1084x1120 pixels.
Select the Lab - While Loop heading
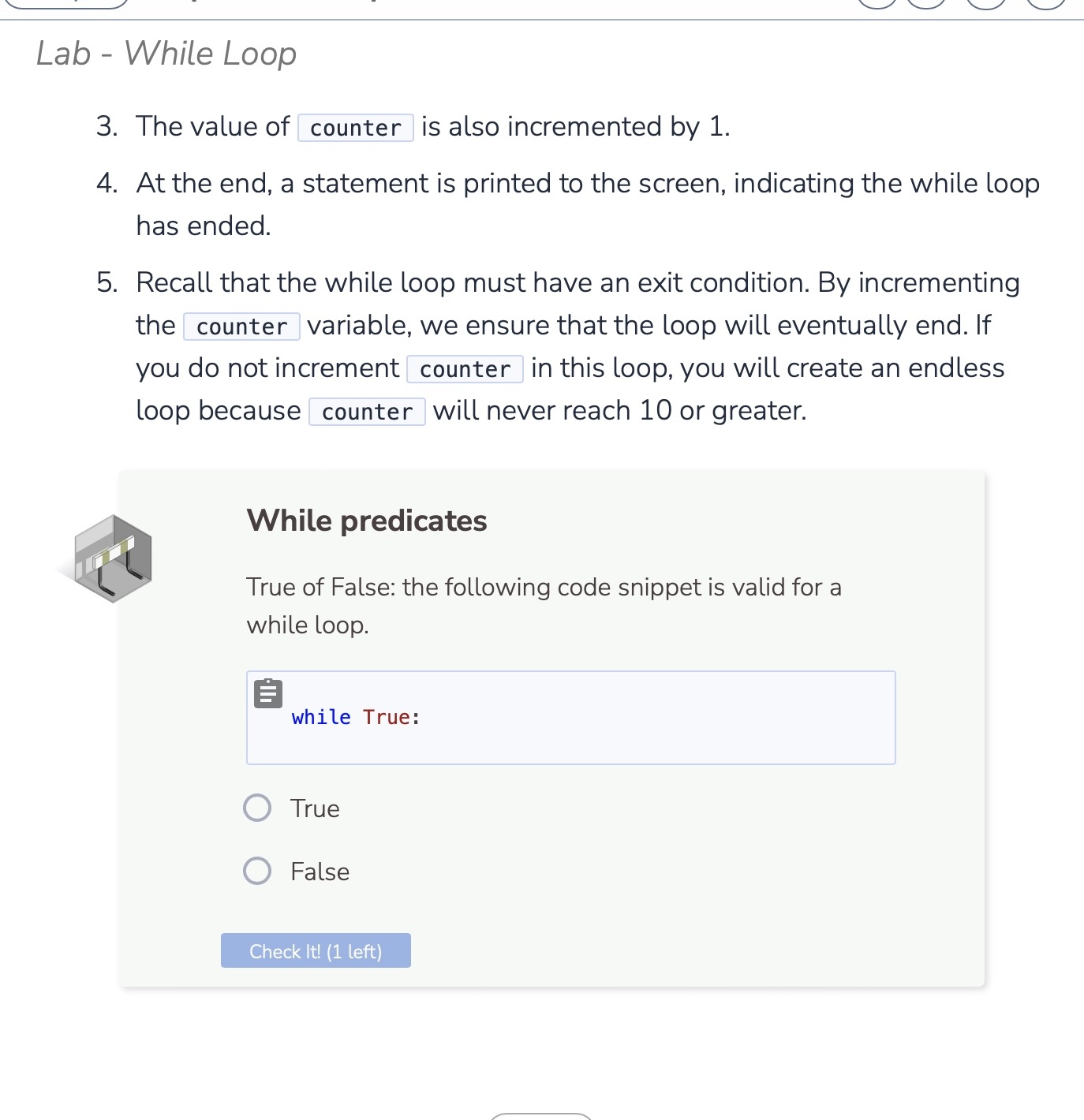tap(165, 53)
